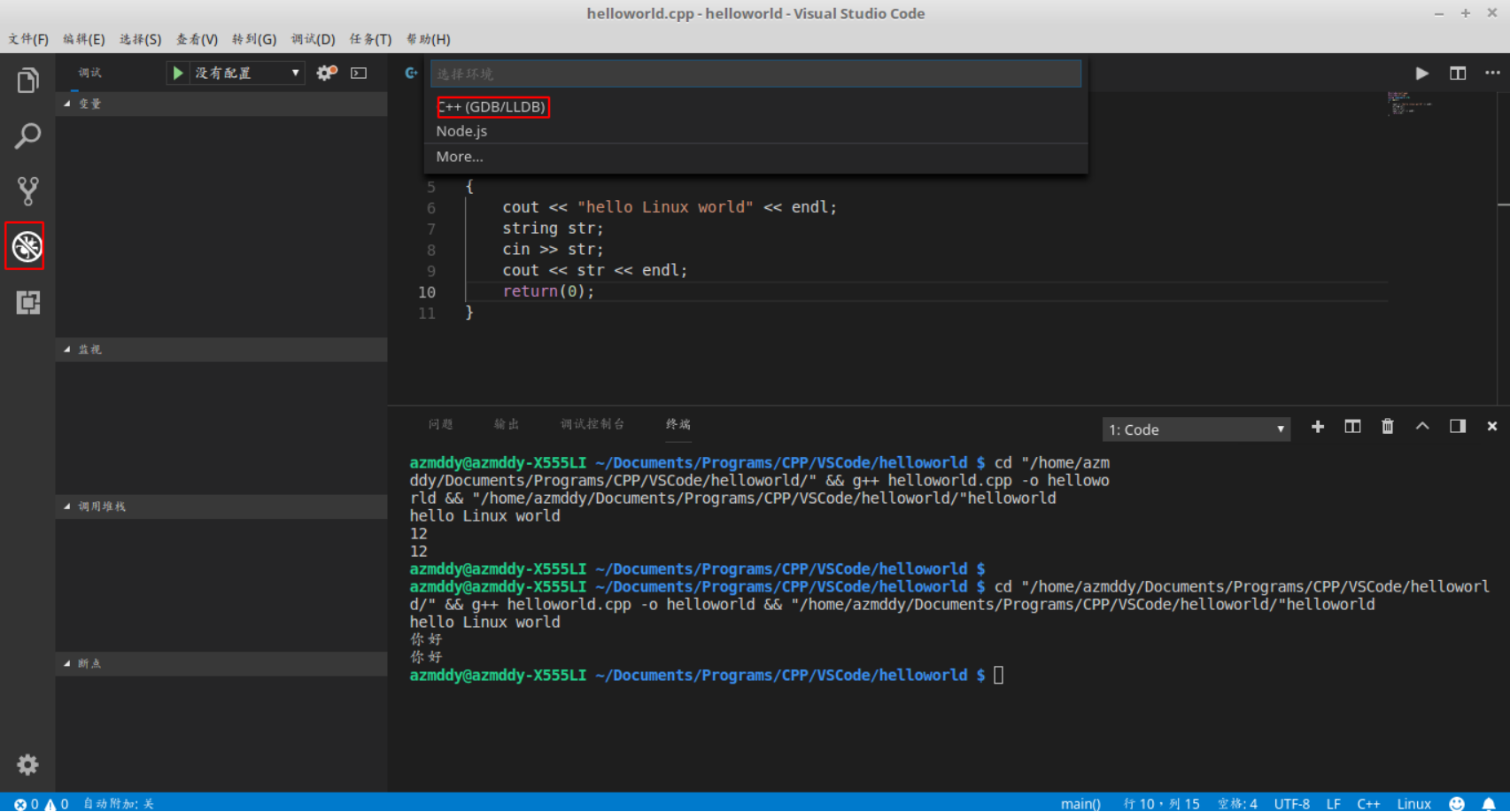Screen dimensions: 1510x812
Task: Open the Search view in activity bar
Action: coord(27,136)
